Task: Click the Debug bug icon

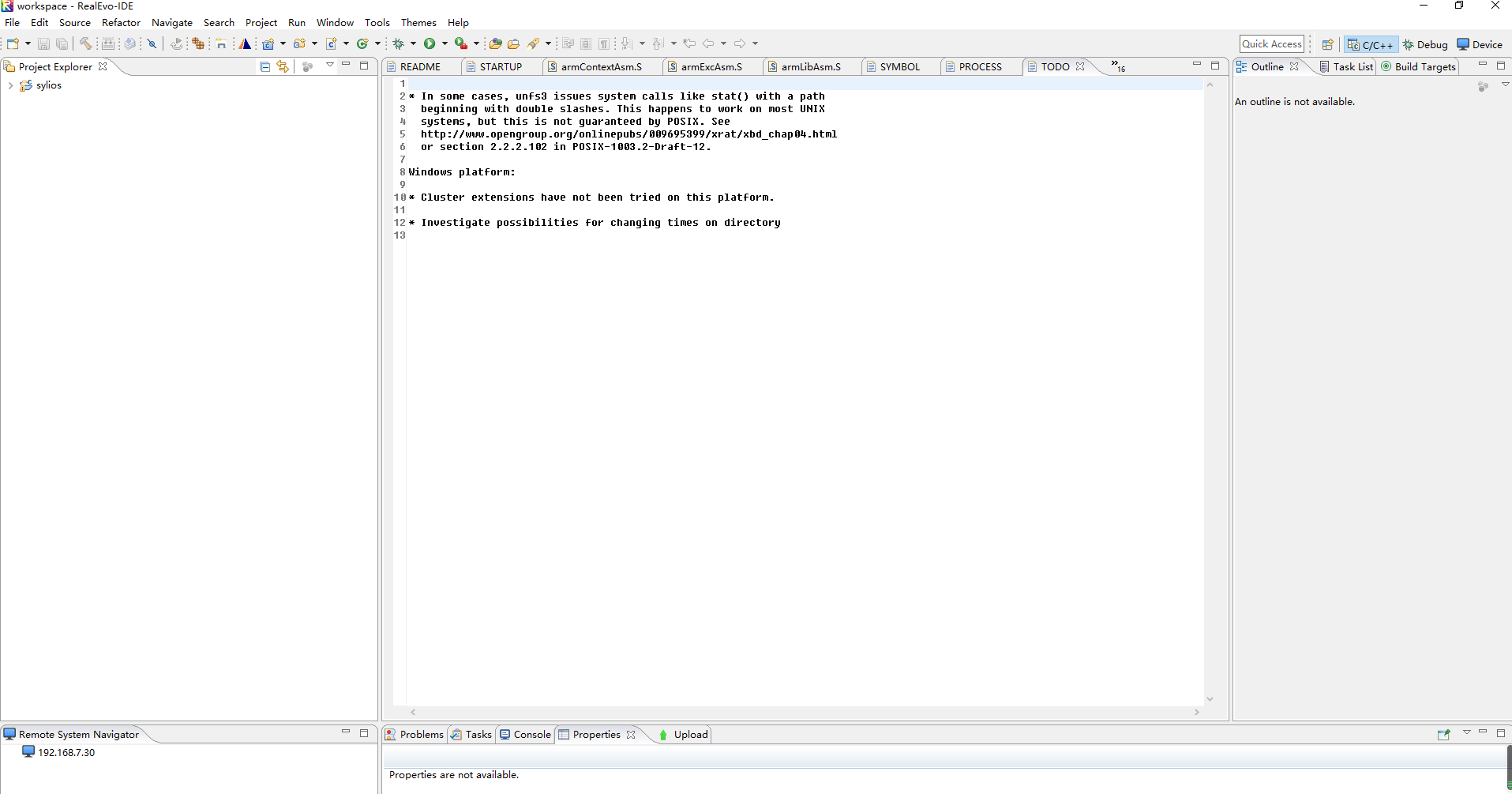Action: click(x=399, y=43)
